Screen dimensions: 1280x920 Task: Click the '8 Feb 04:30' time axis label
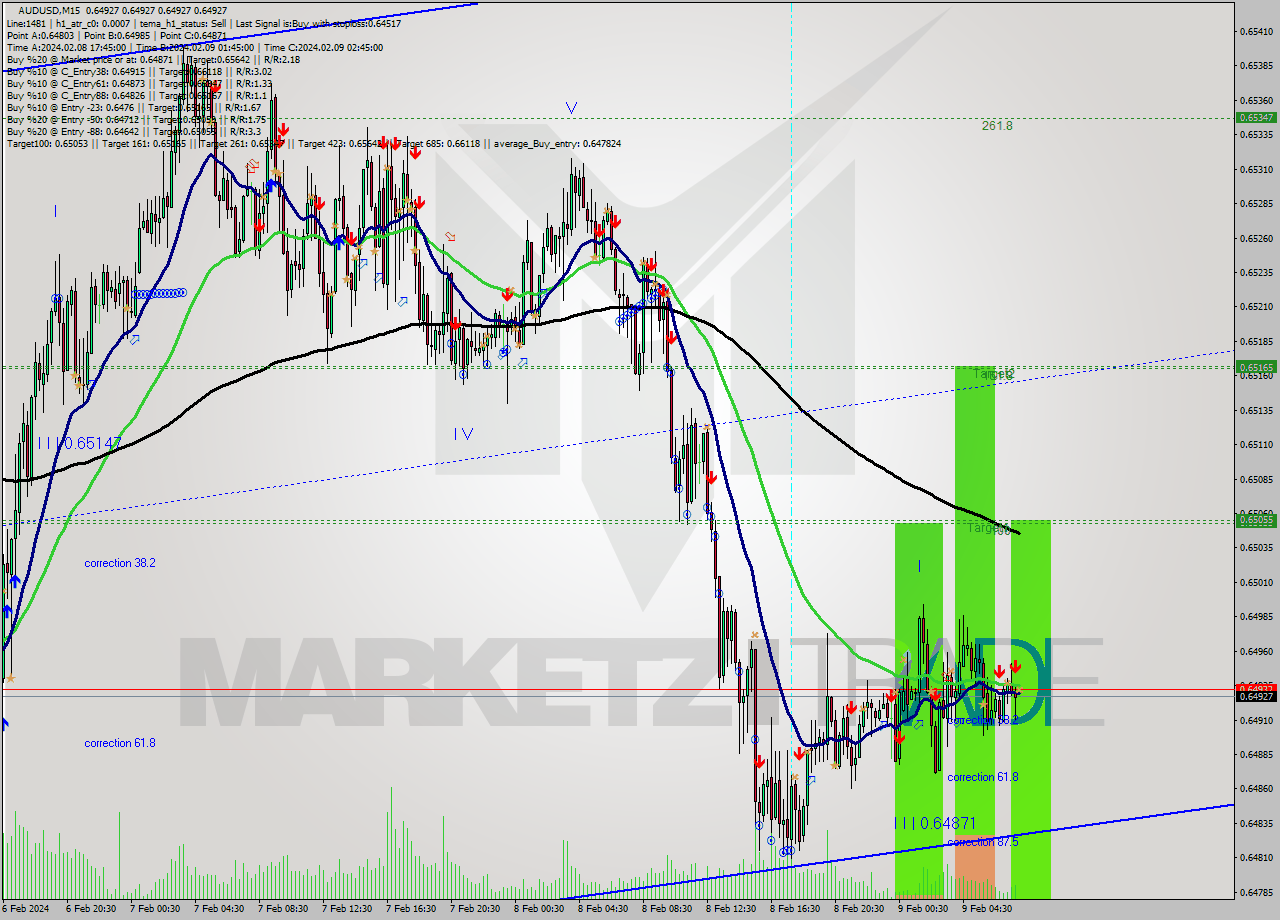(603, 909)
